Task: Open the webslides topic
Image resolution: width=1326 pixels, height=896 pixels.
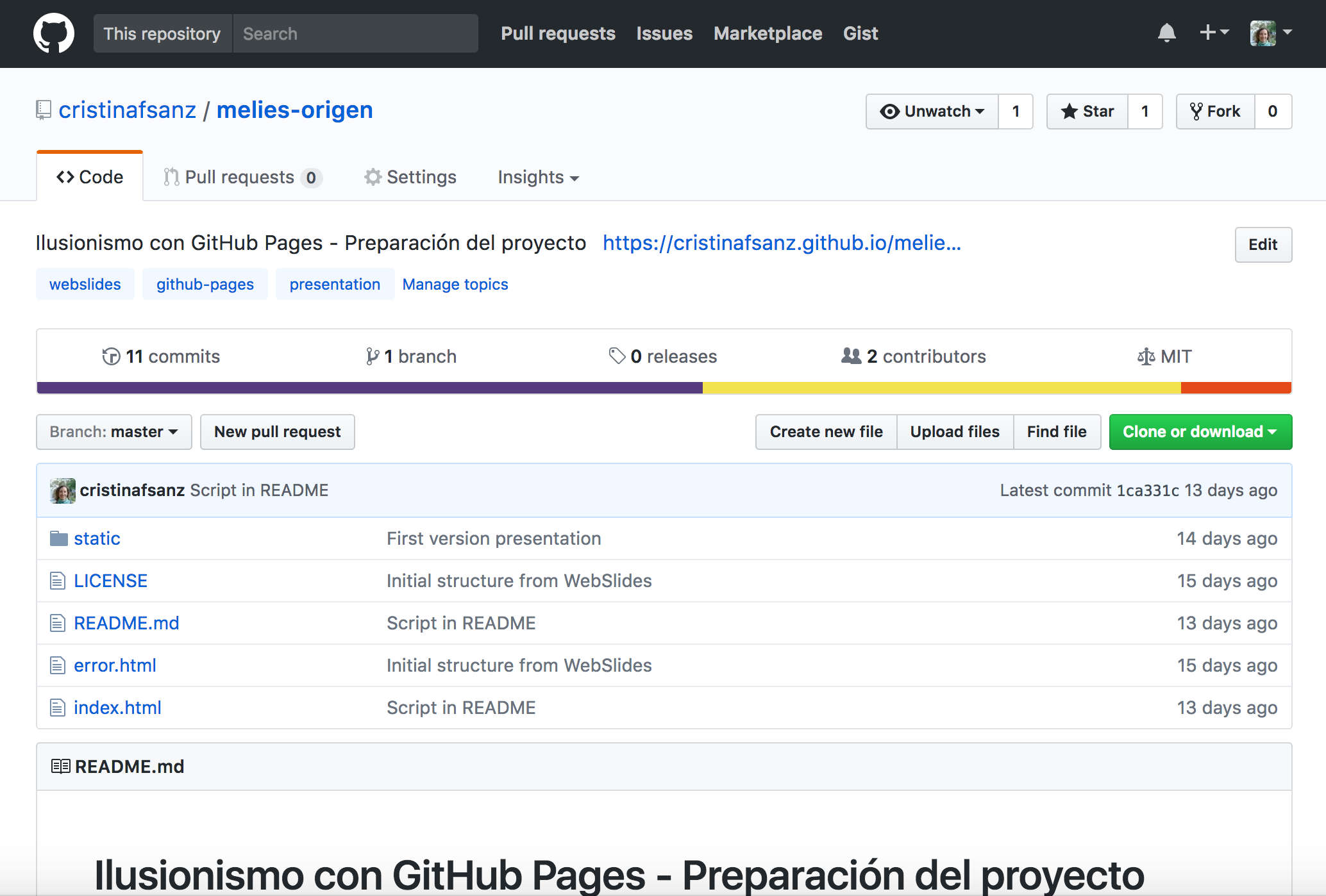Action: [85, 284]
